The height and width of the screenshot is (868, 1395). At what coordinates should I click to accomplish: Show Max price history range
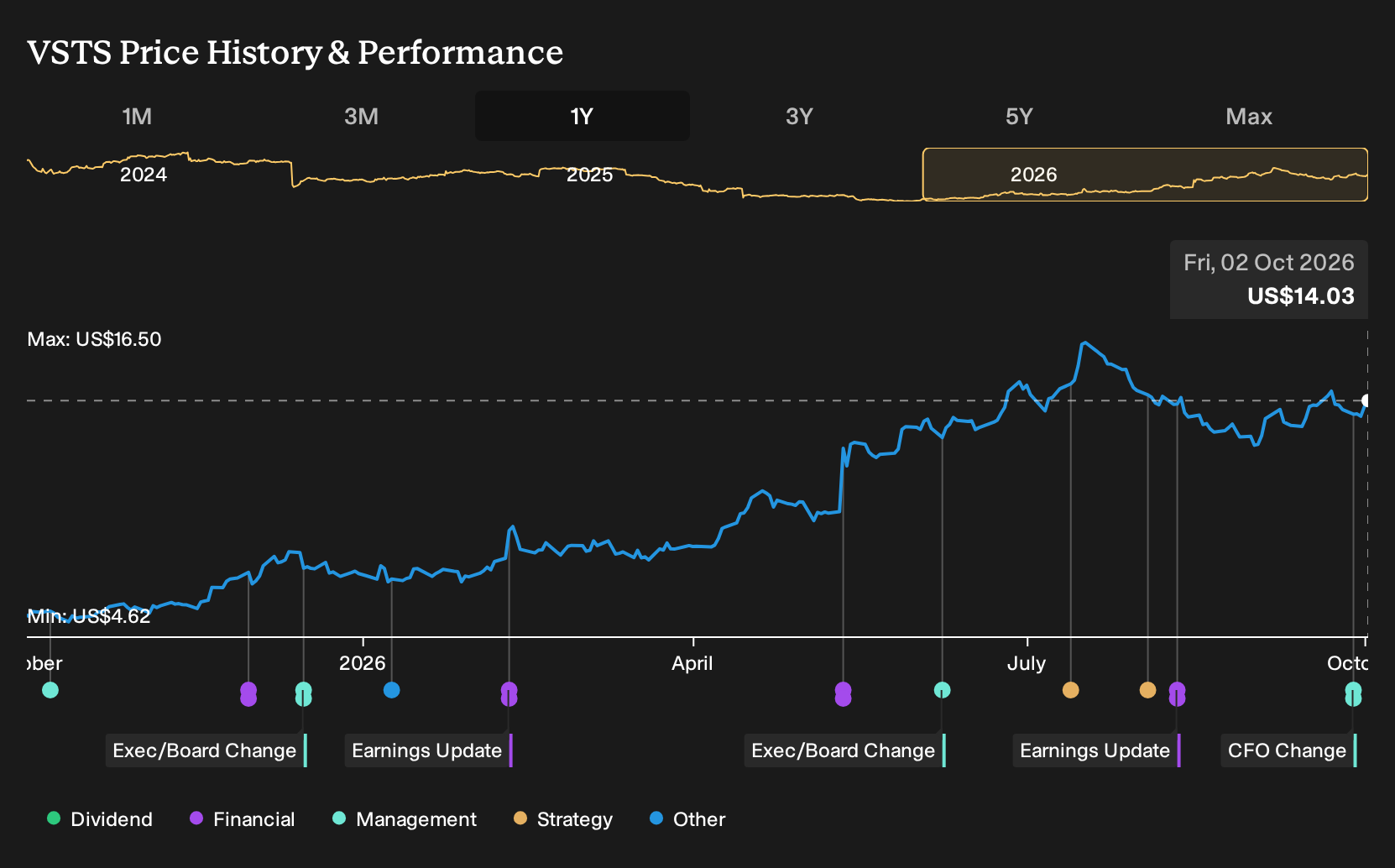[x=1248, y=116]
